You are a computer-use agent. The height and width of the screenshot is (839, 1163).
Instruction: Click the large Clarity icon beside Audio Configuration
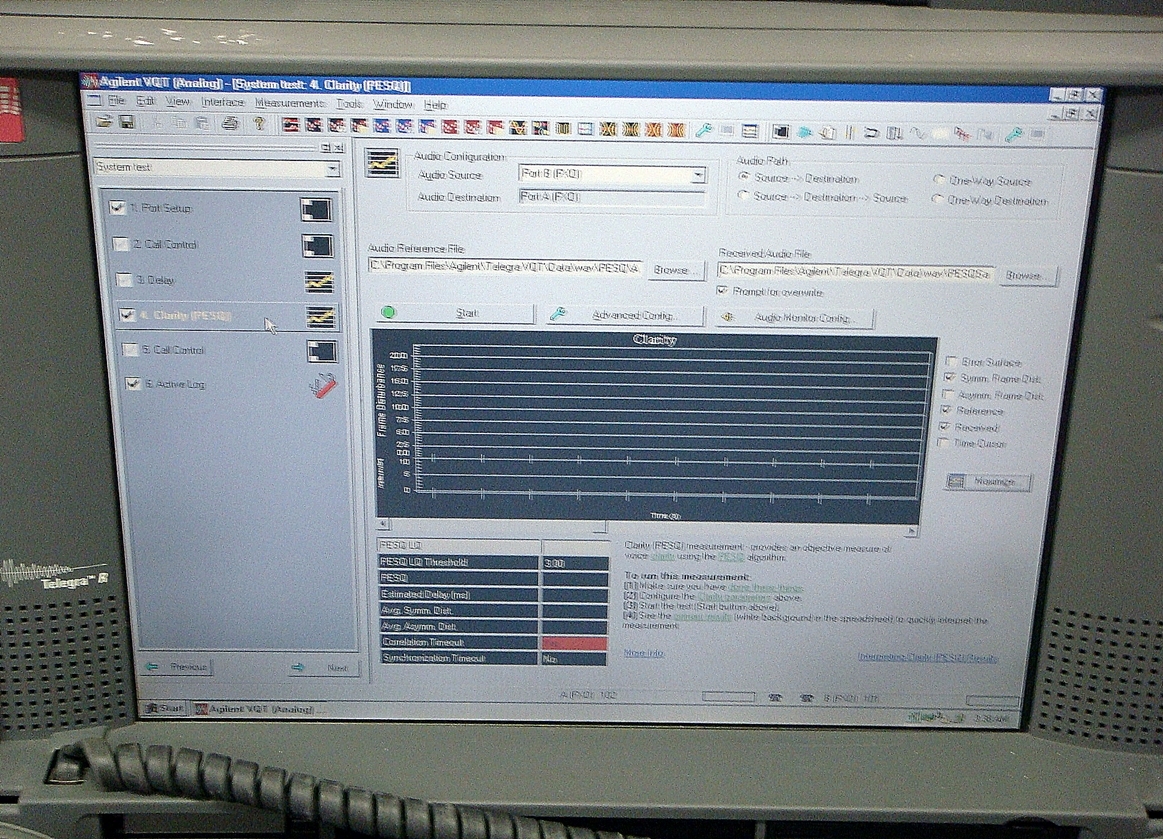(382, 162)
